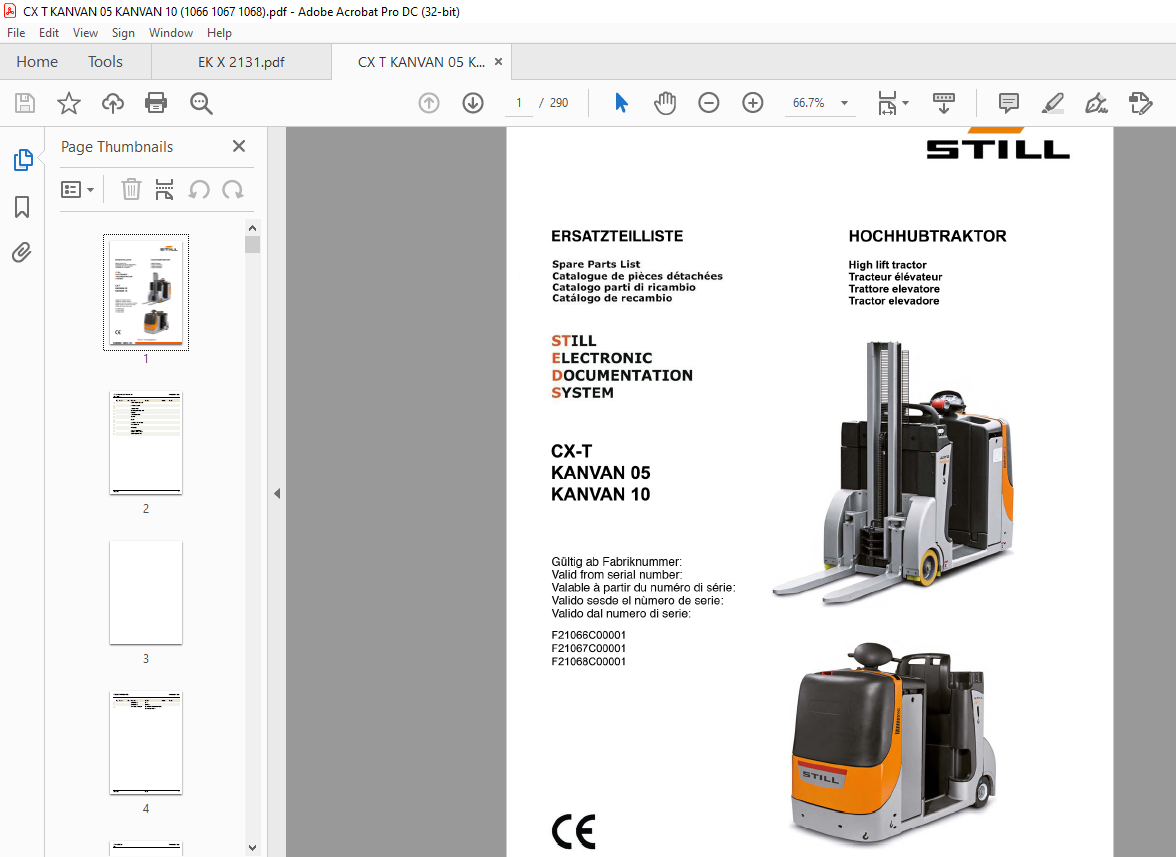Open the Window menu
This screenshot has width=1176, height=857.
click(x=170, y=33)
